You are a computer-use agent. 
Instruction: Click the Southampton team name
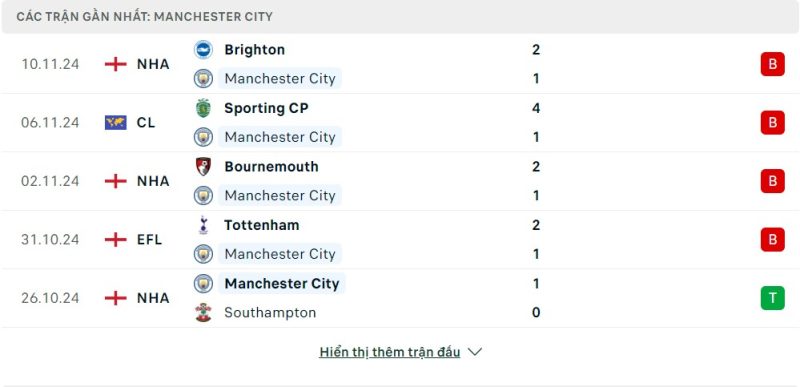[270, 312]
